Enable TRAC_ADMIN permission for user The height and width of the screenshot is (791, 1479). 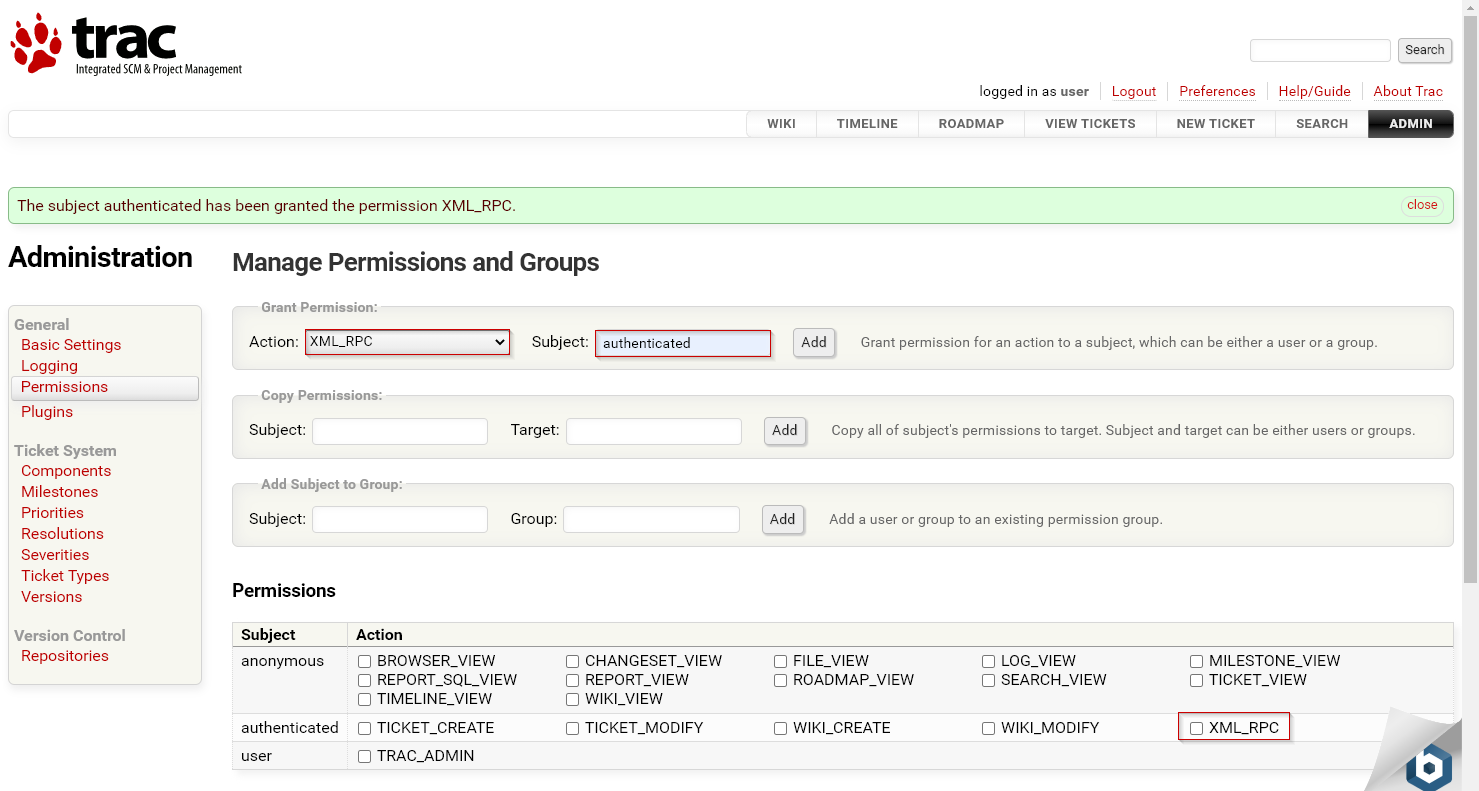[x=364, y=756]
